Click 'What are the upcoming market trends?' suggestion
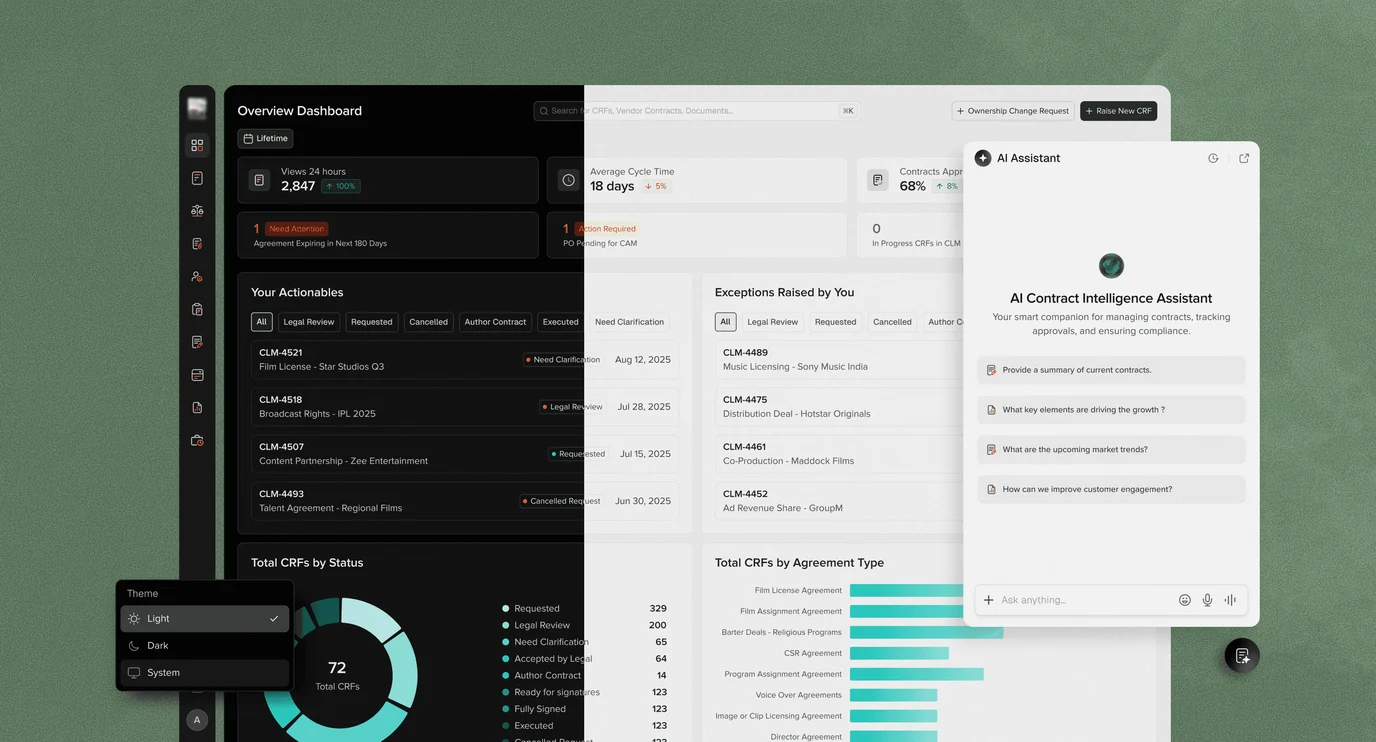The width and height of the screenshot is (1376, 742). [1111, 450]
